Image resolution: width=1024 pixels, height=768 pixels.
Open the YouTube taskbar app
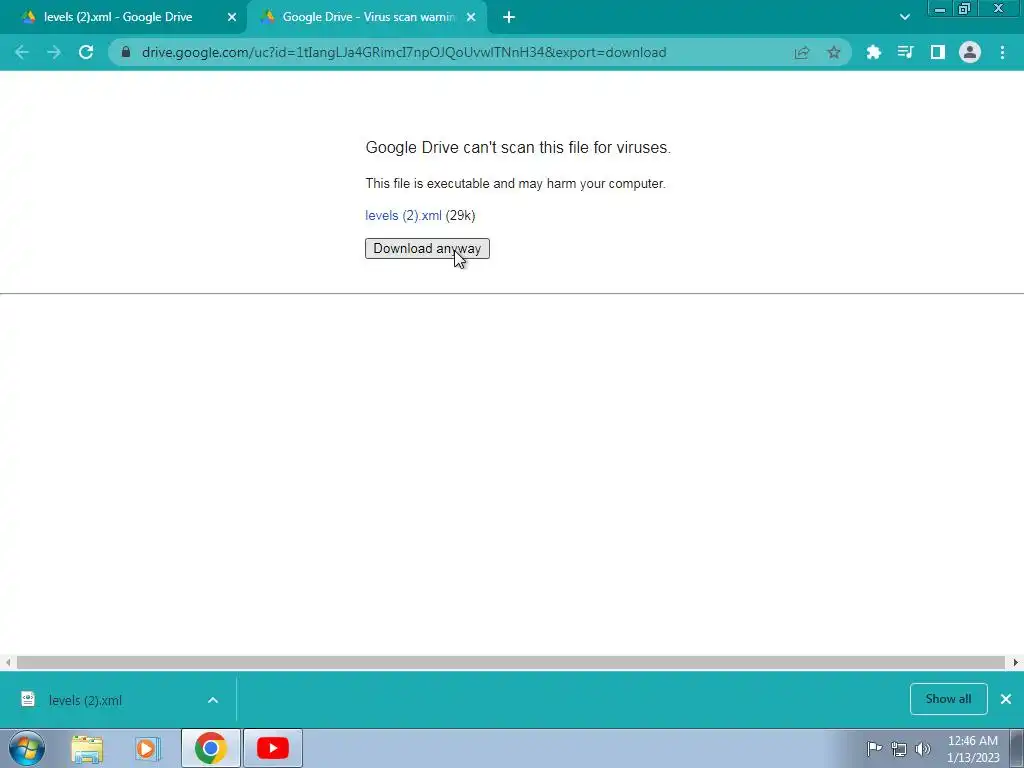273,748
